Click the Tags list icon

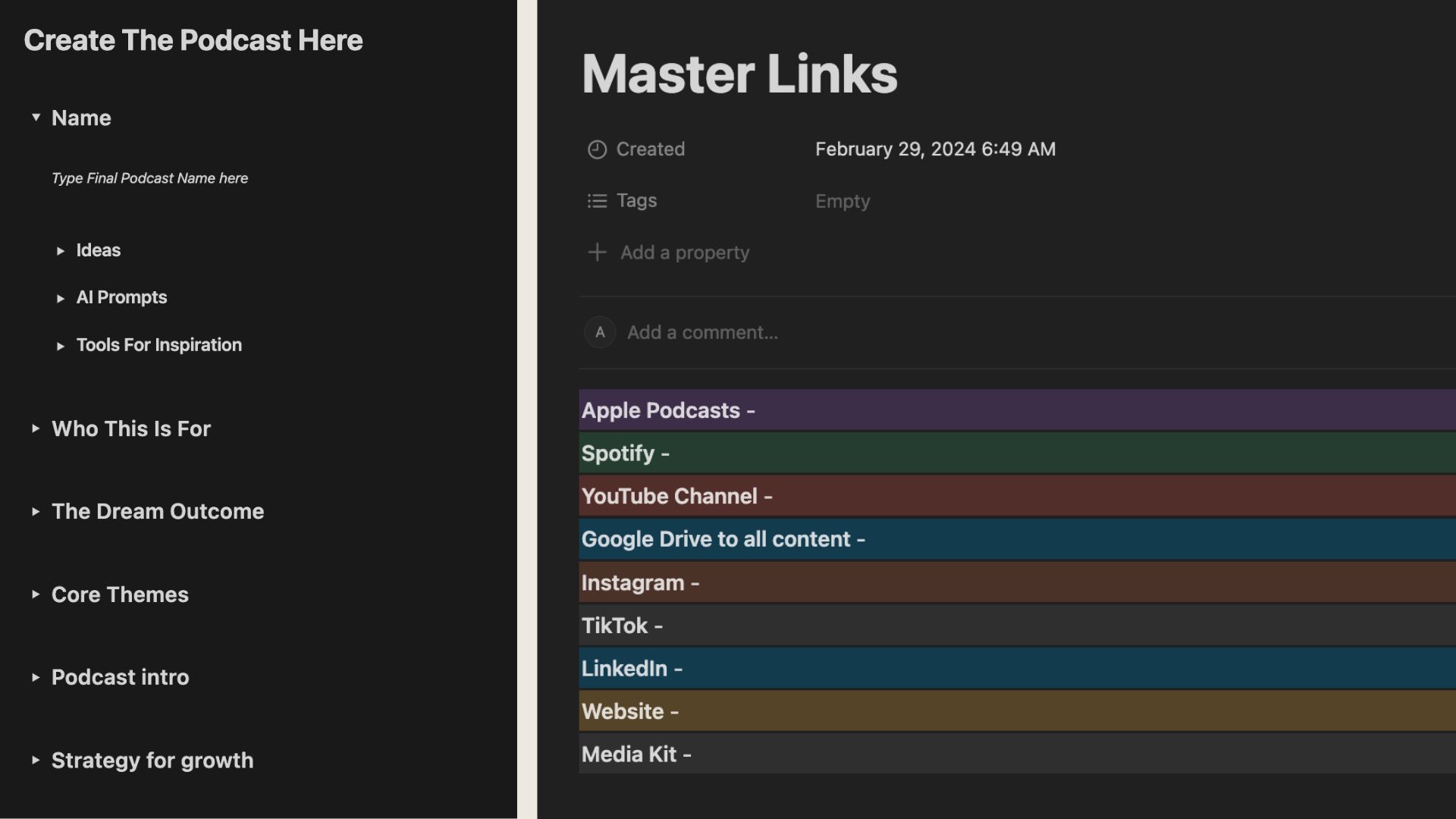tap(598, 201)
